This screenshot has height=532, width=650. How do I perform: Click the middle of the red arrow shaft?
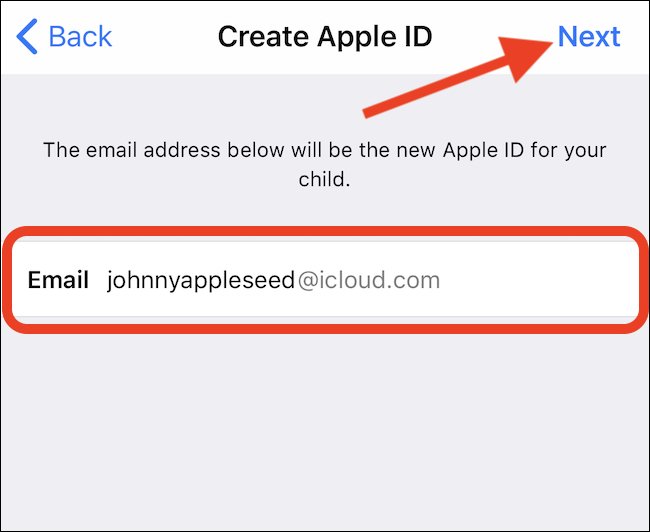(439, 83)
